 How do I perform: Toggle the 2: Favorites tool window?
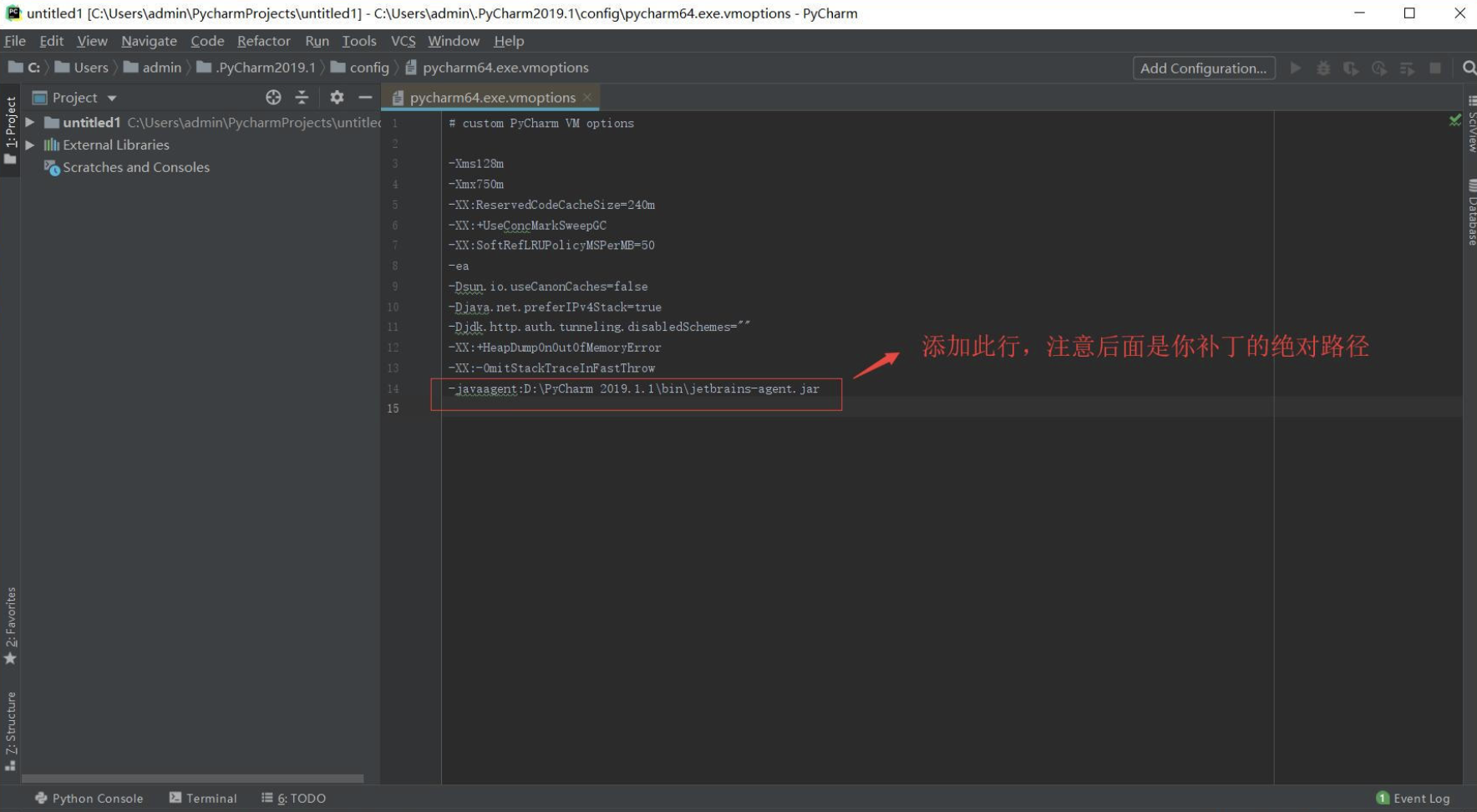(10, 625)
